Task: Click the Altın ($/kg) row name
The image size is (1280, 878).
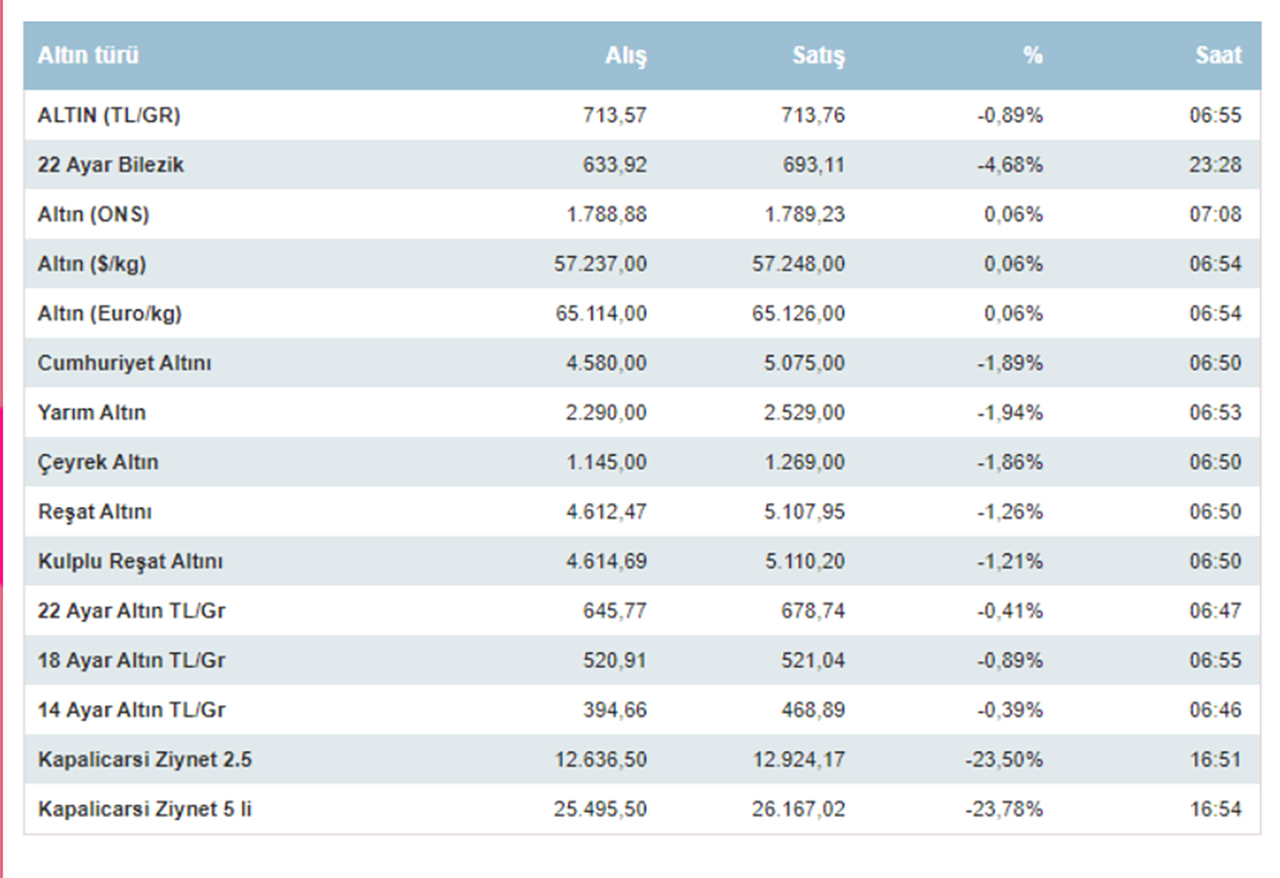Action: pos(92,264)
